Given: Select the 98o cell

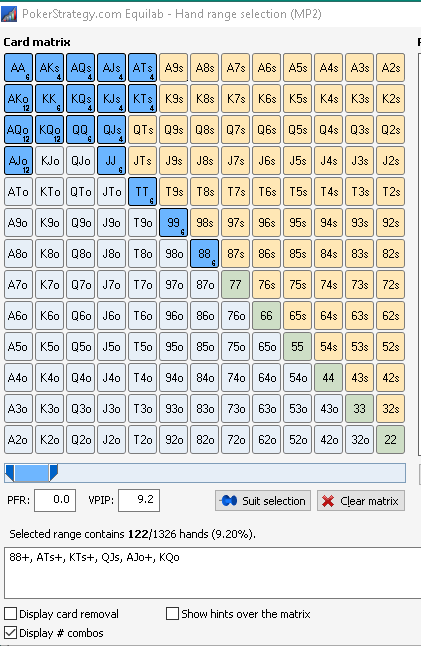Looking at the screenshot, I should 174,253.
